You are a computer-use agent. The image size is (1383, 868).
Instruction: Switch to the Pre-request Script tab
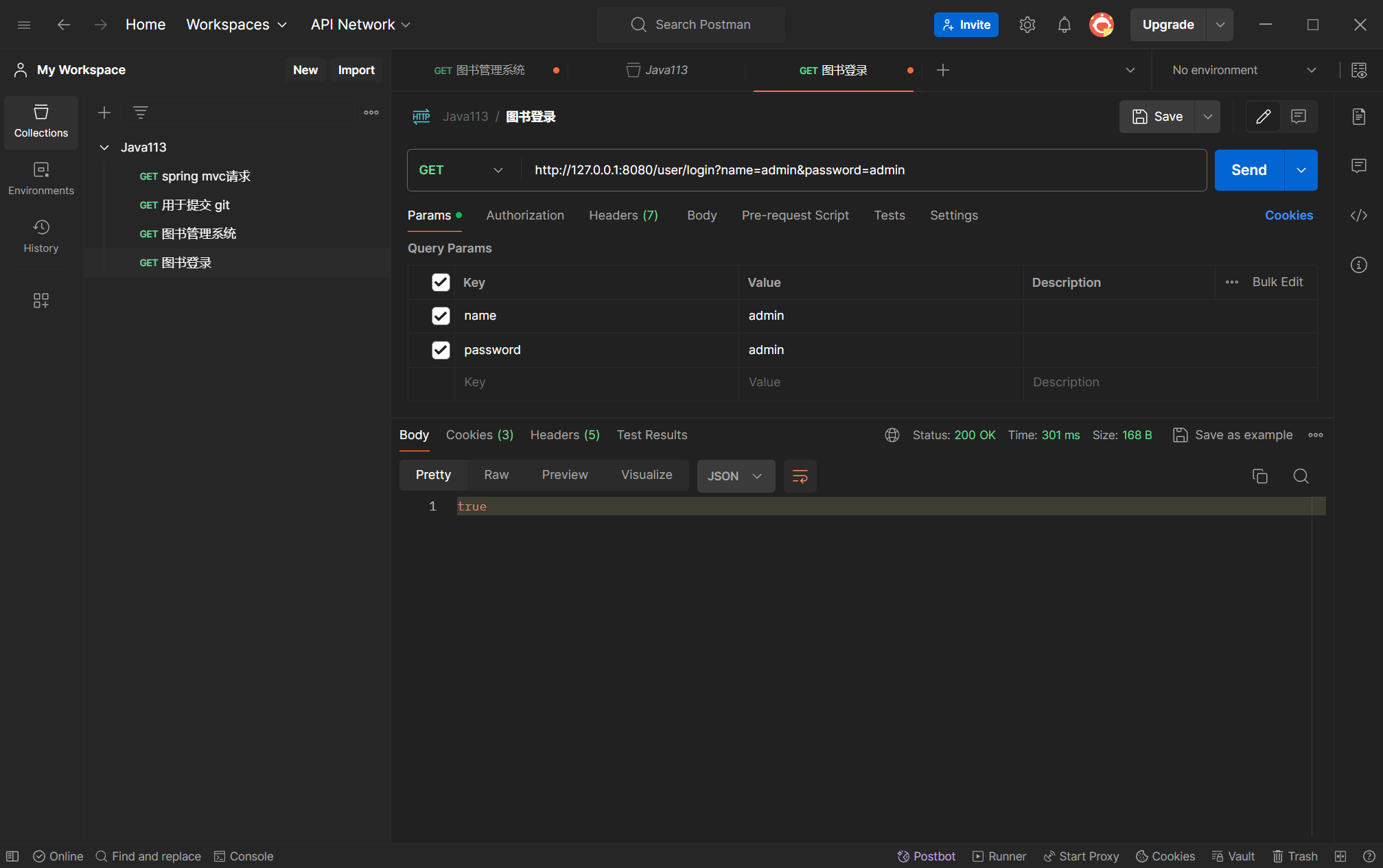click(x=795, y=215)
